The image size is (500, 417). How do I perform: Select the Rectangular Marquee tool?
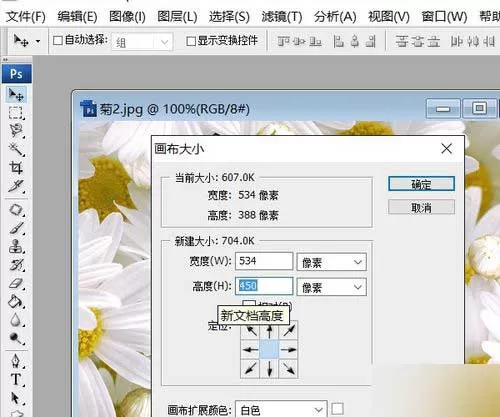[16, 113]
